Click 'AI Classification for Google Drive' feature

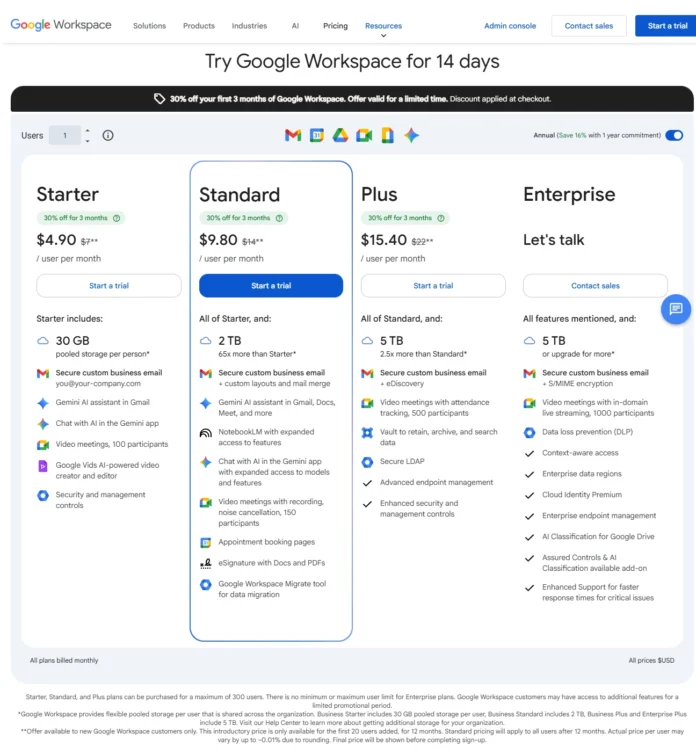[x=598, y=537]
